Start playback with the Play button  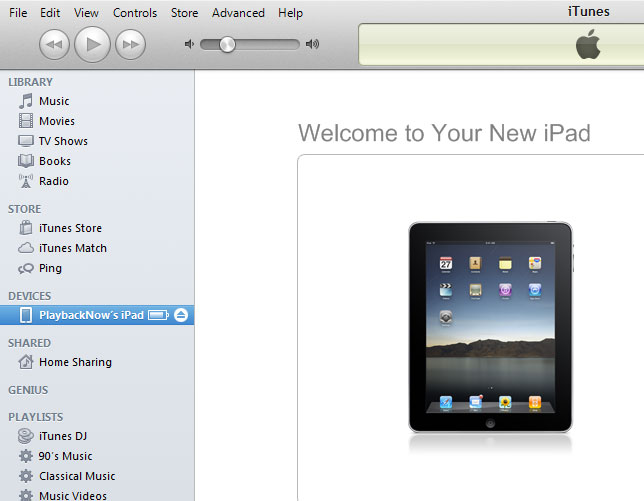click(92, 44)
